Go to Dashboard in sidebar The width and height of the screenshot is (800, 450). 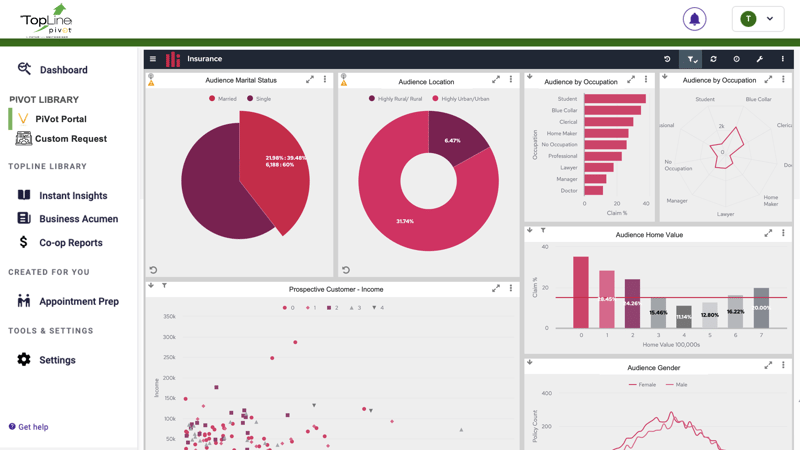(x=53, y=69)
